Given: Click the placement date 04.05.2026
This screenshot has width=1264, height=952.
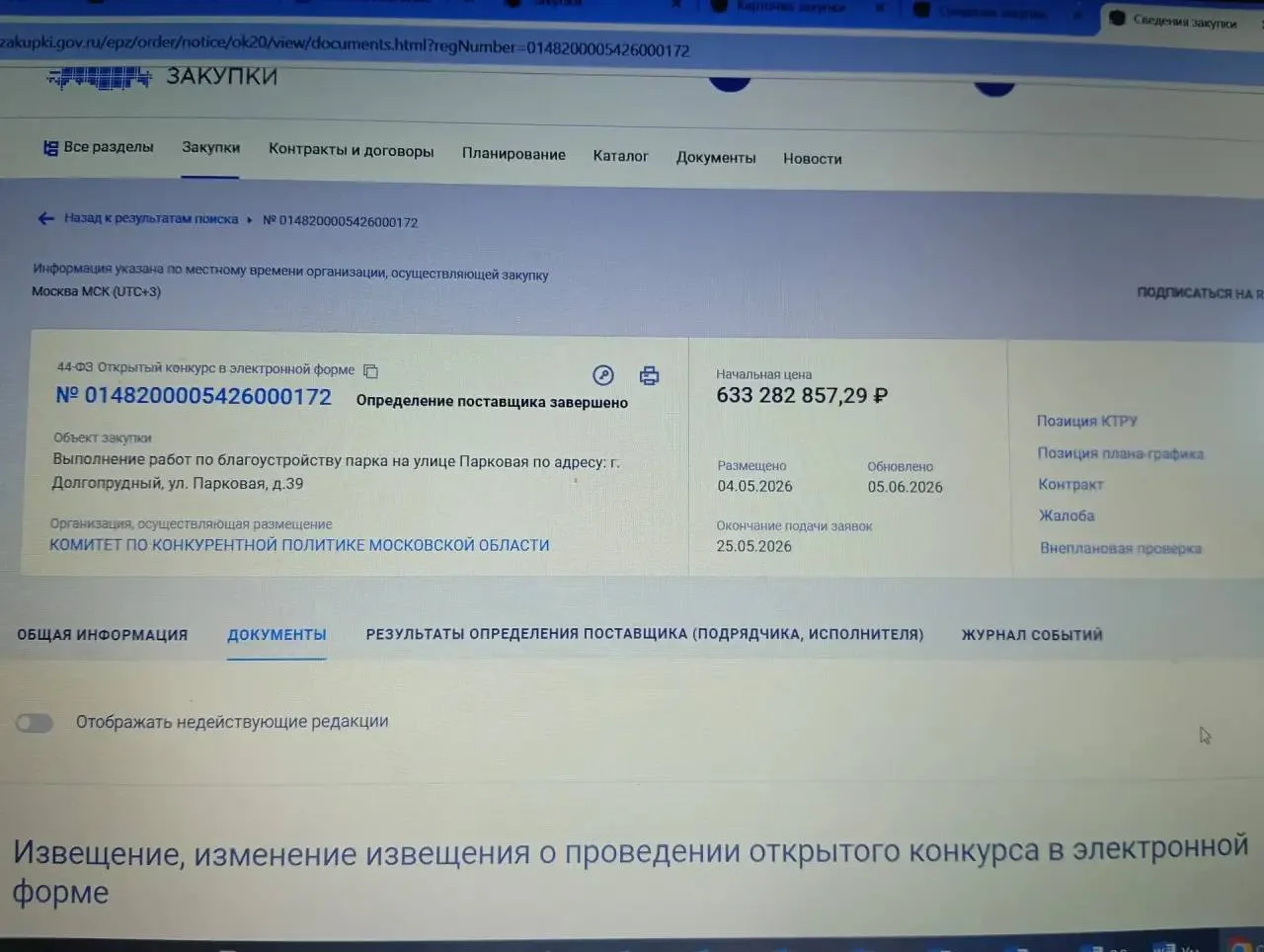Looking at the screenshot, I should point(754,486).
